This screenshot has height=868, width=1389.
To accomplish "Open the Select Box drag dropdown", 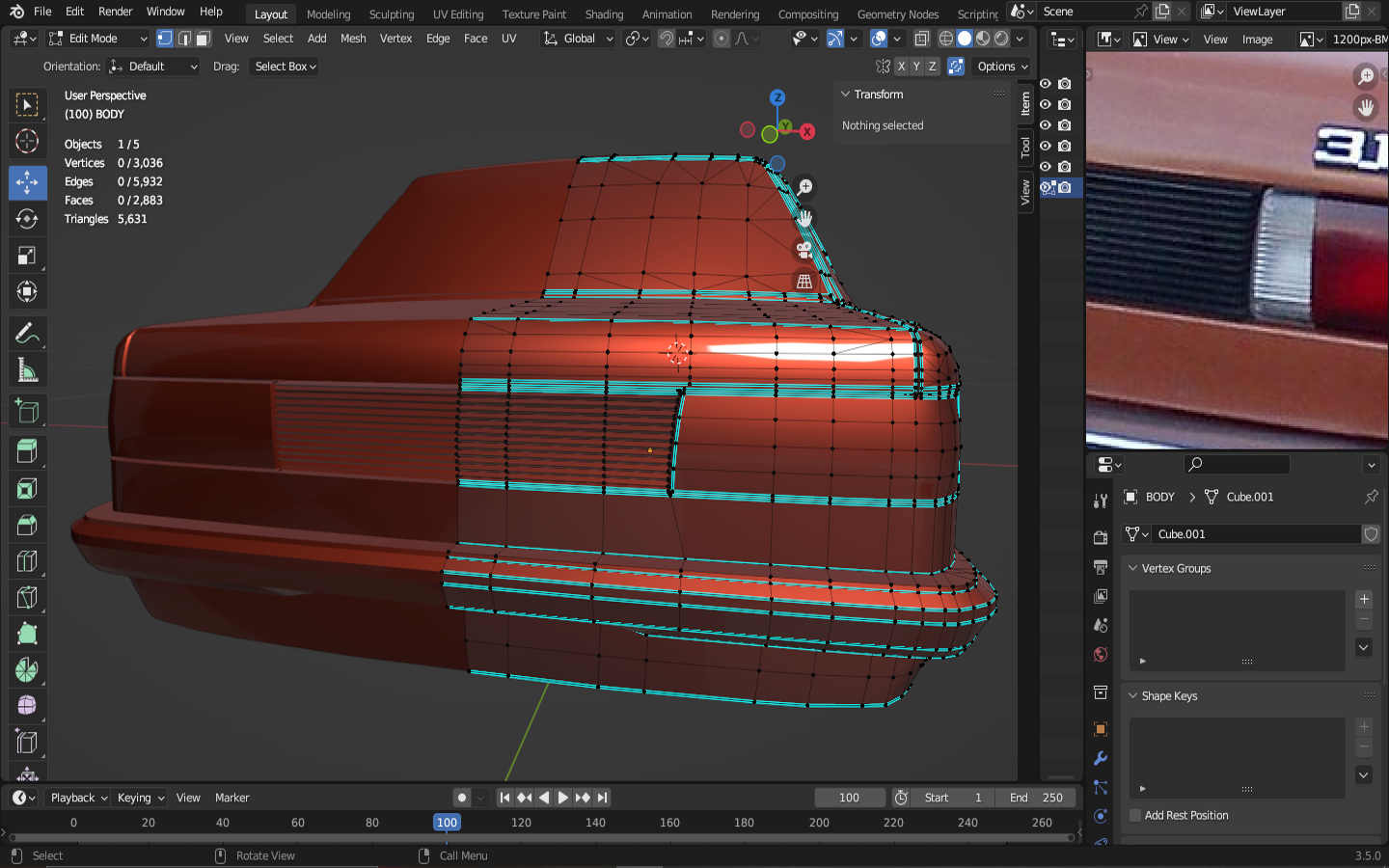I will click(x=285, y=67).
